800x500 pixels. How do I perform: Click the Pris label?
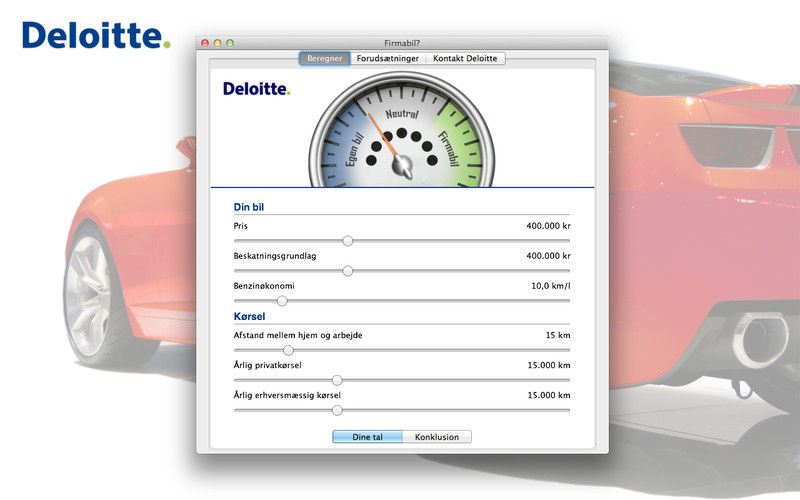coord(240,226)
